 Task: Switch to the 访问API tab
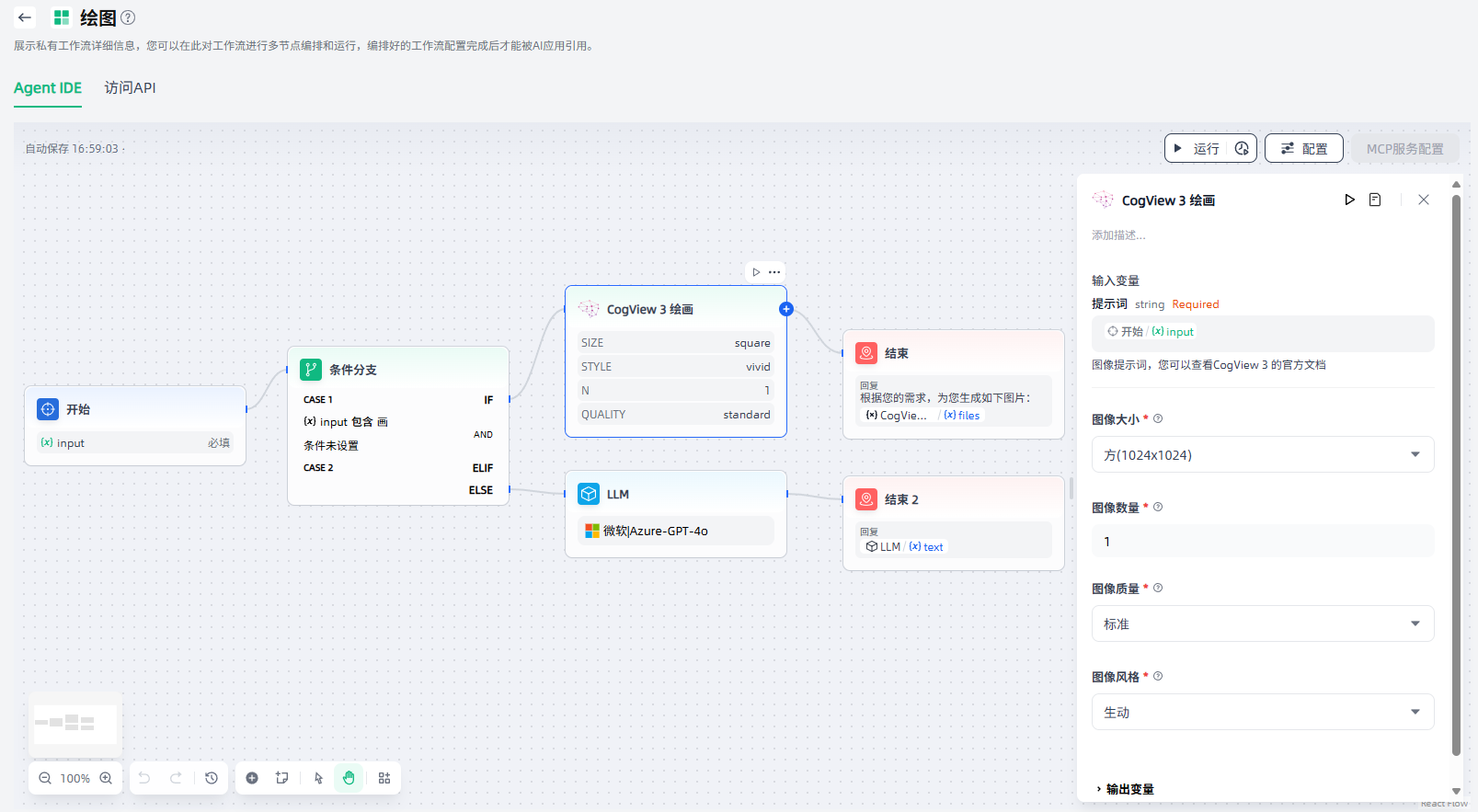pyautogui.click(x=130, y=88)
